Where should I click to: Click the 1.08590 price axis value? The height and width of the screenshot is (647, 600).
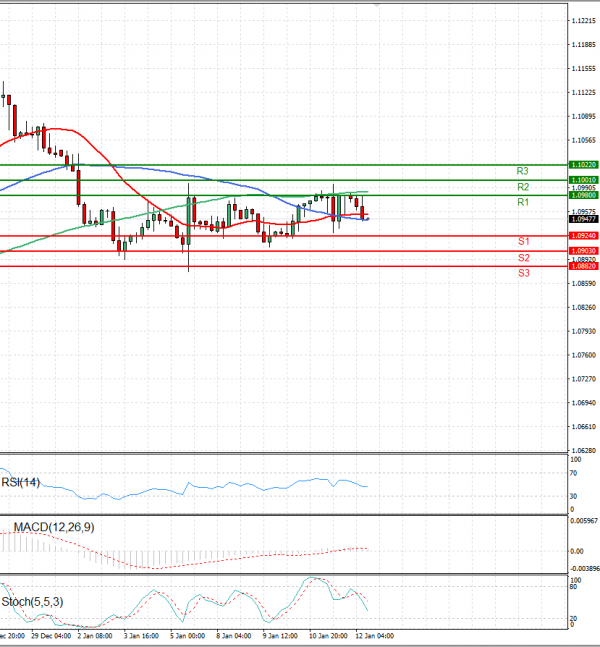(583, 283)
